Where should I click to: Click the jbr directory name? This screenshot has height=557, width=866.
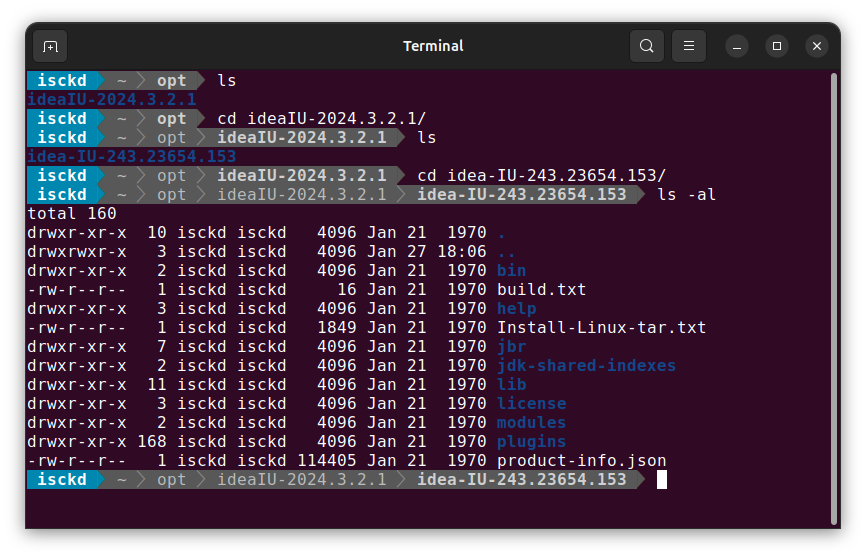511,347
